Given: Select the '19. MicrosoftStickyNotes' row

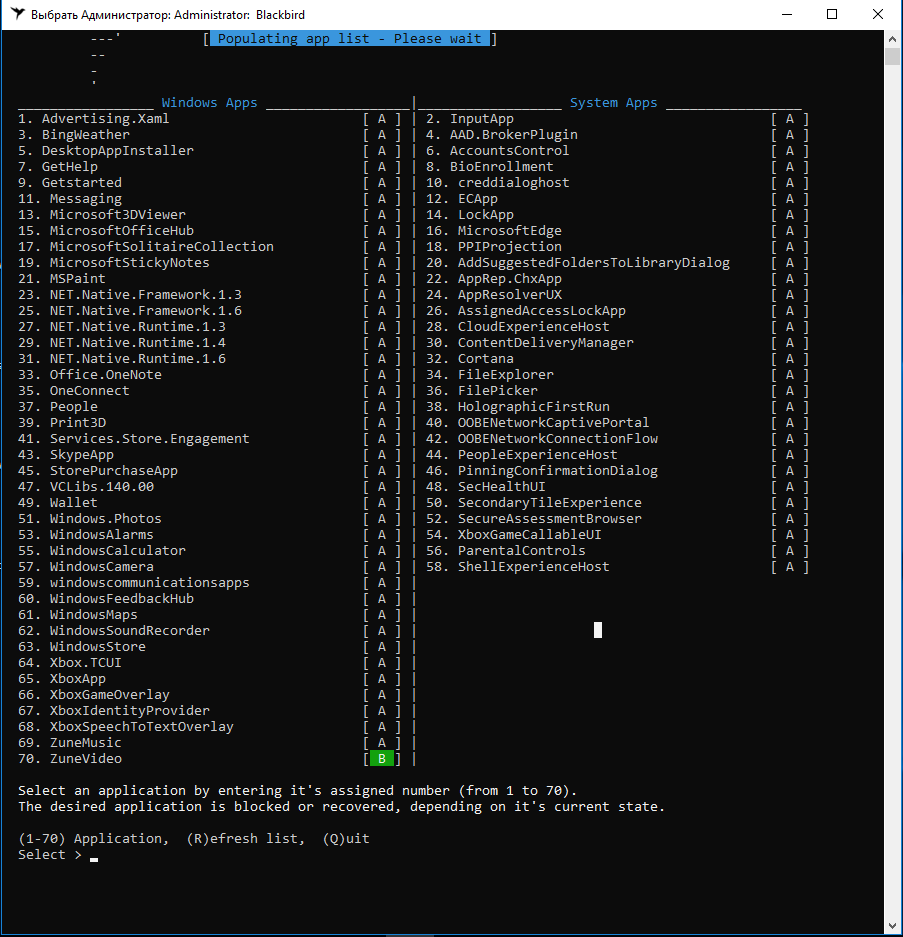Looking at the screenshot, I should click(209, 263).
